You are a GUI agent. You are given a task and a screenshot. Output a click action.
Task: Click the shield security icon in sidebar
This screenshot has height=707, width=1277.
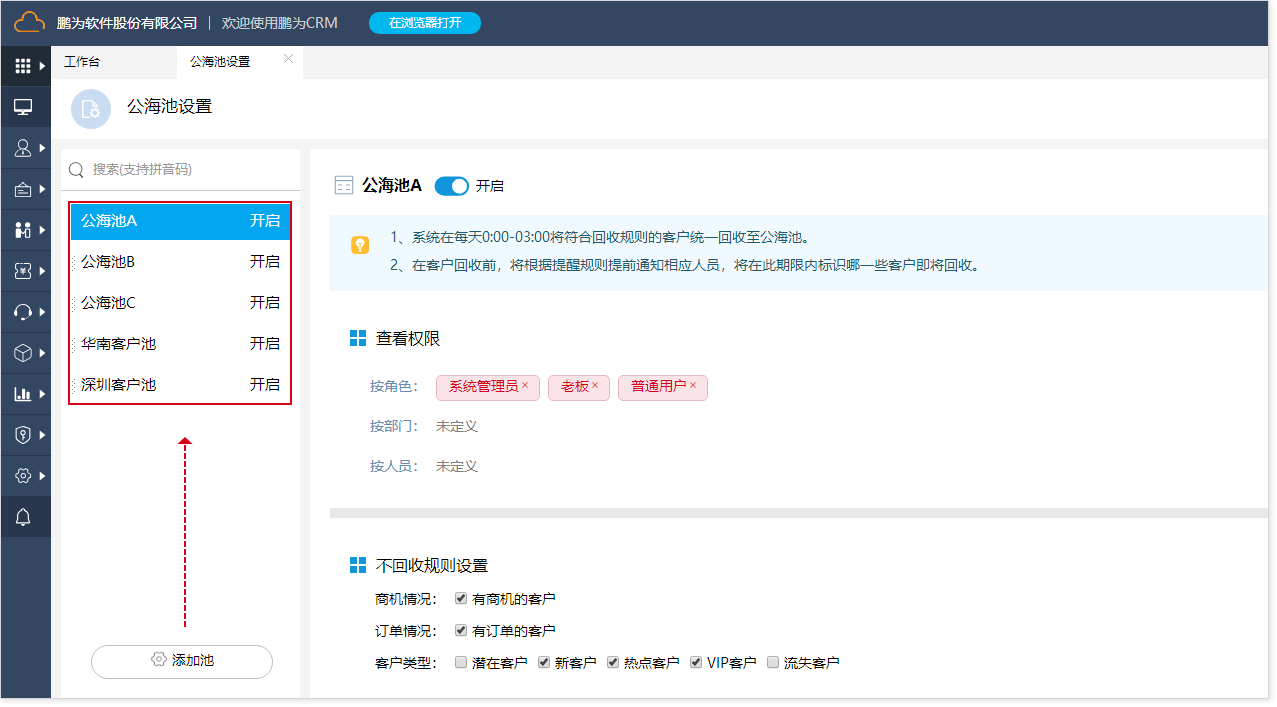23,435
